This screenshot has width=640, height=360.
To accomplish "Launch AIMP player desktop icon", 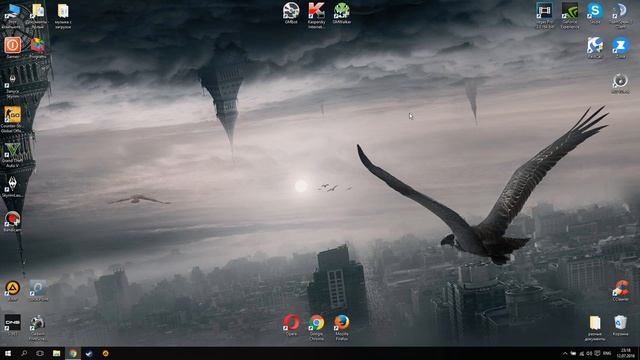I will click(x=13, y=288).
